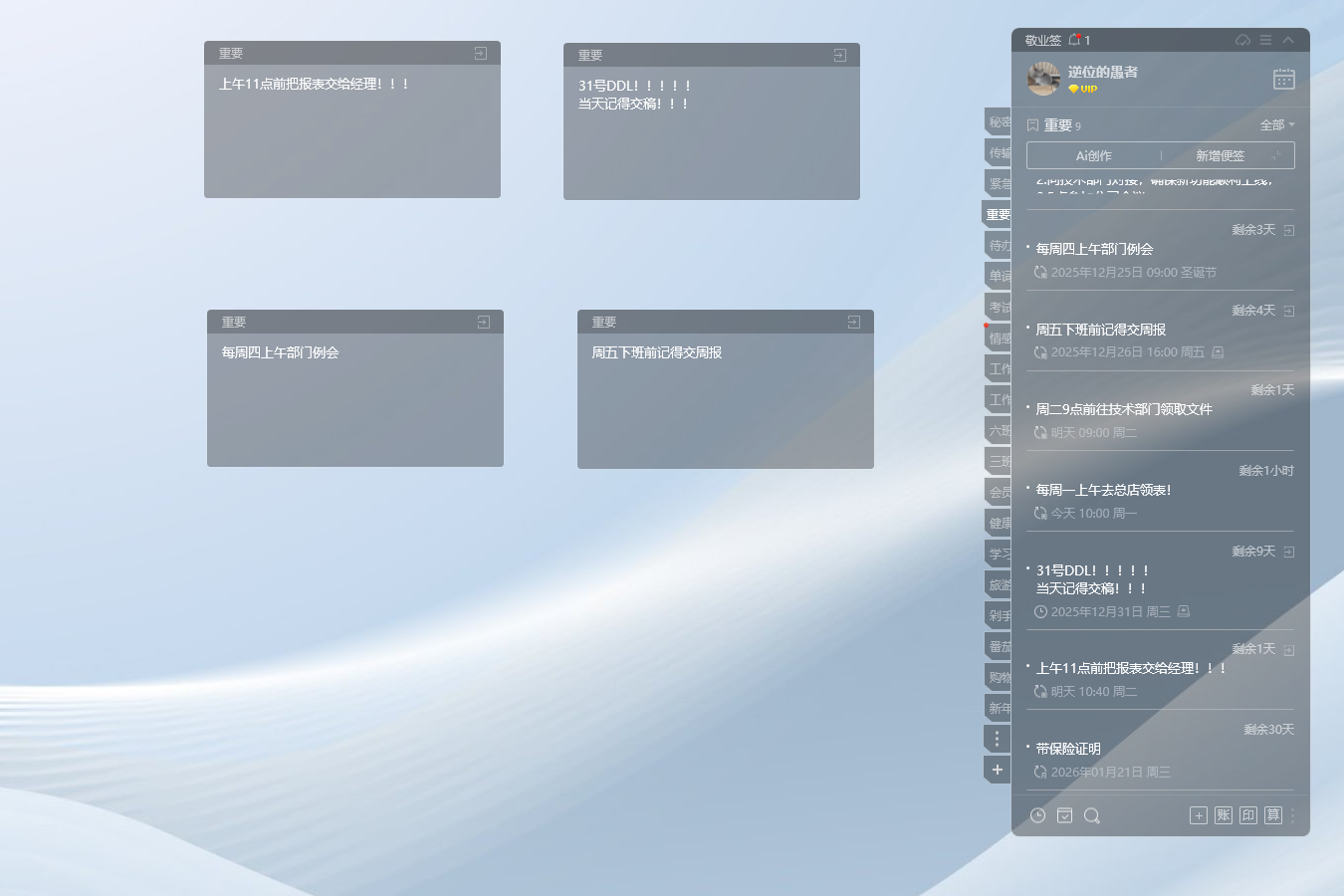Click the 印 icon in bottom toolbar

point(1248,815)
